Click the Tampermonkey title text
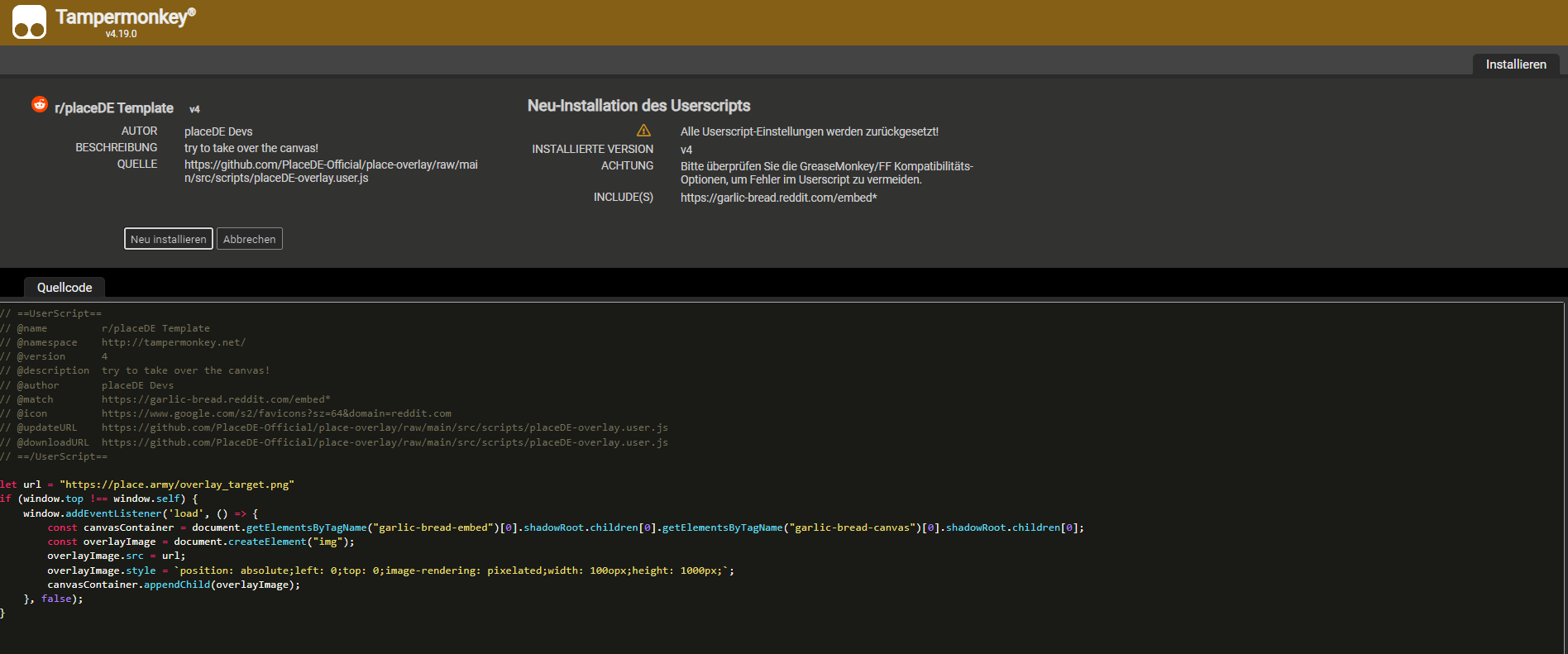Screen dimensions: 1568x654 (126, 17)
